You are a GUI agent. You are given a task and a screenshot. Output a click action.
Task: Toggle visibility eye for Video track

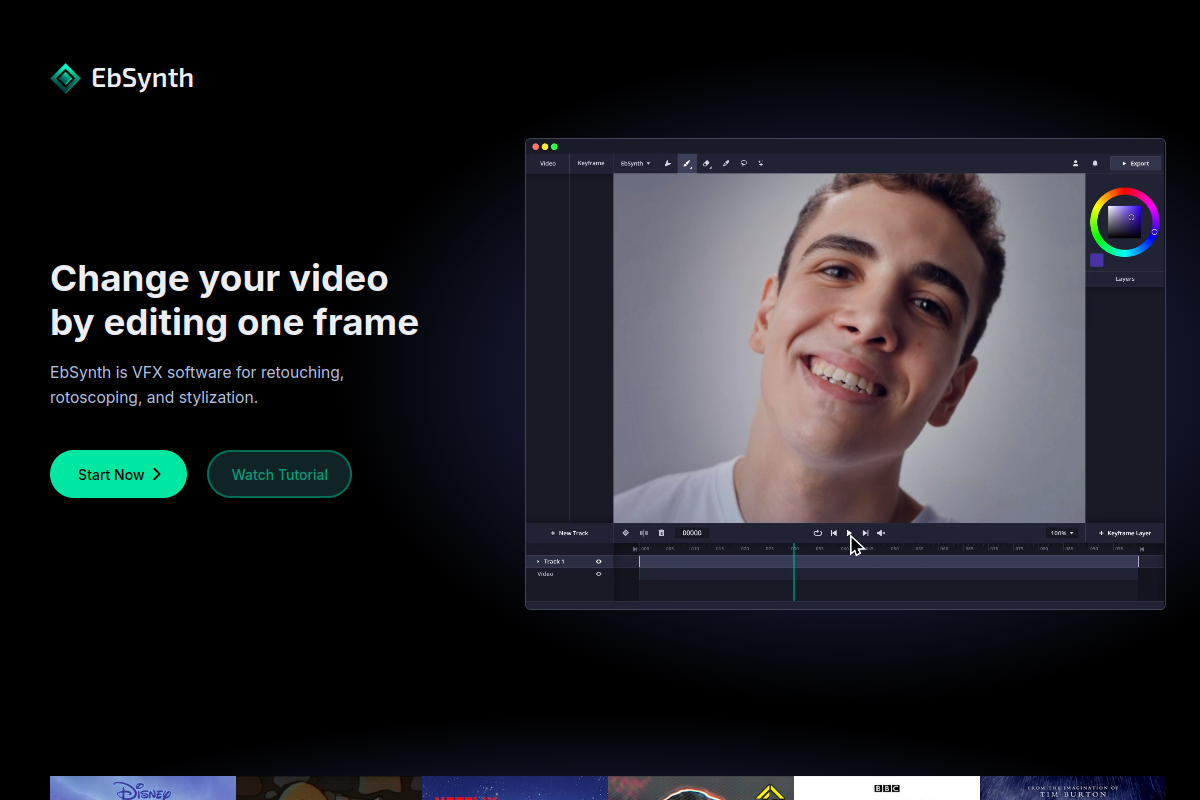pyautogui.click(x=599, y=574)
